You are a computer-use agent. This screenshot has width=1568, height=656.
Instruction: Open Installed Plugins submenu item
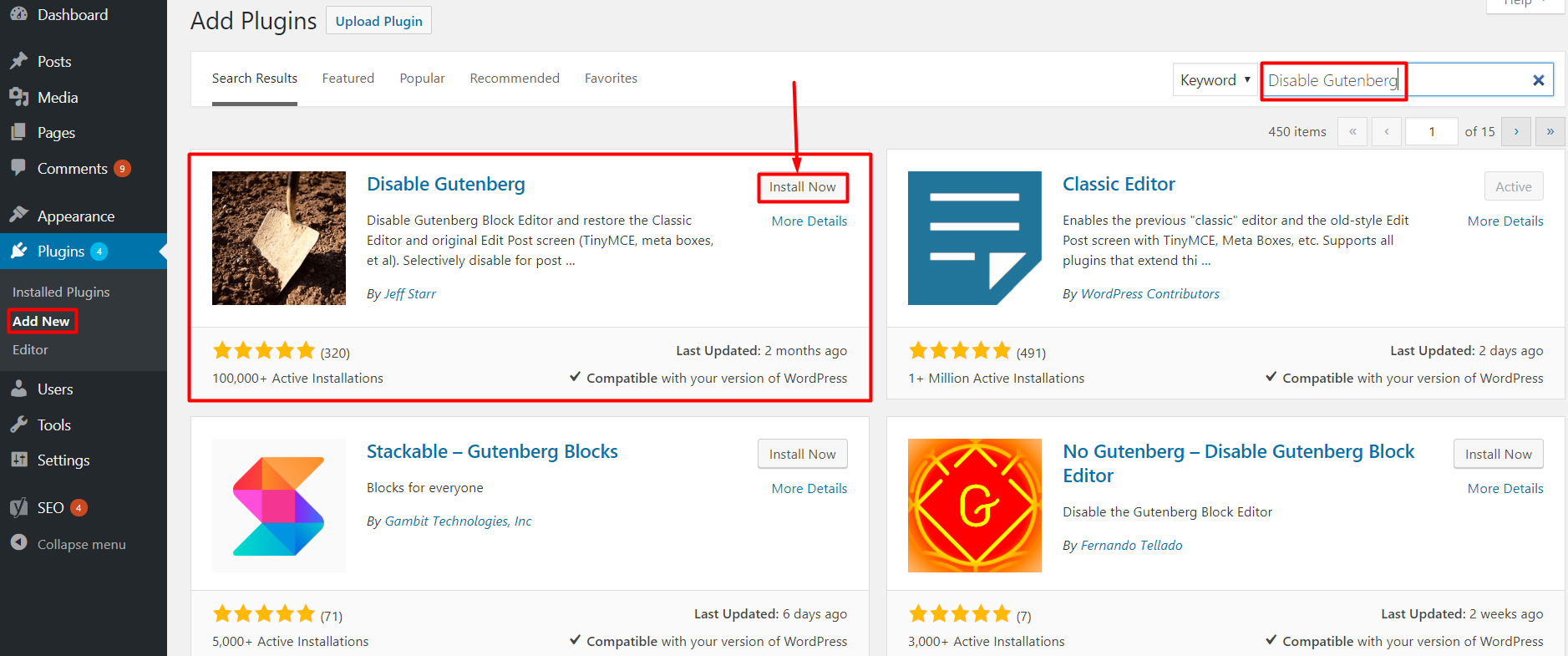61,292
